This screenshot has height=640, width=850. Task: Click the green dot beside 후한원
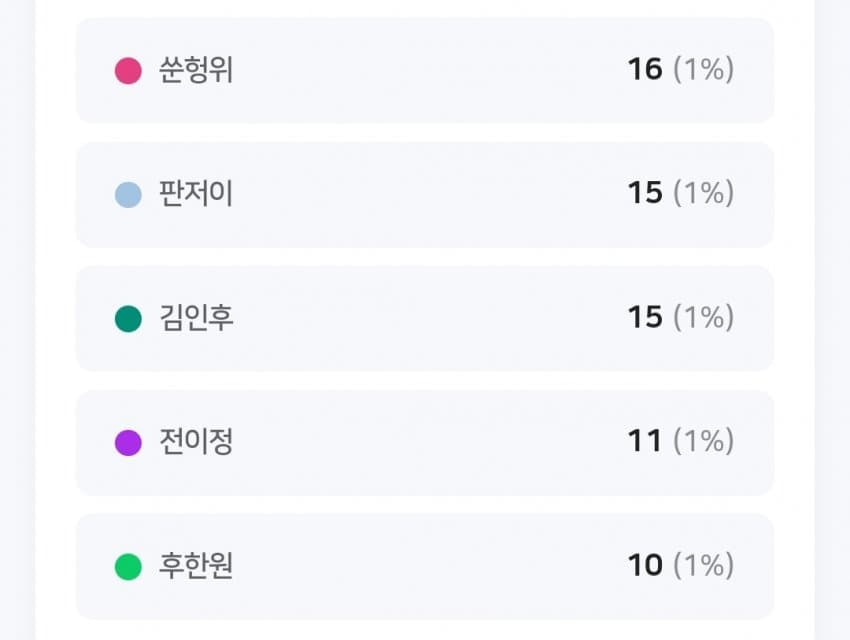point(128,566)
